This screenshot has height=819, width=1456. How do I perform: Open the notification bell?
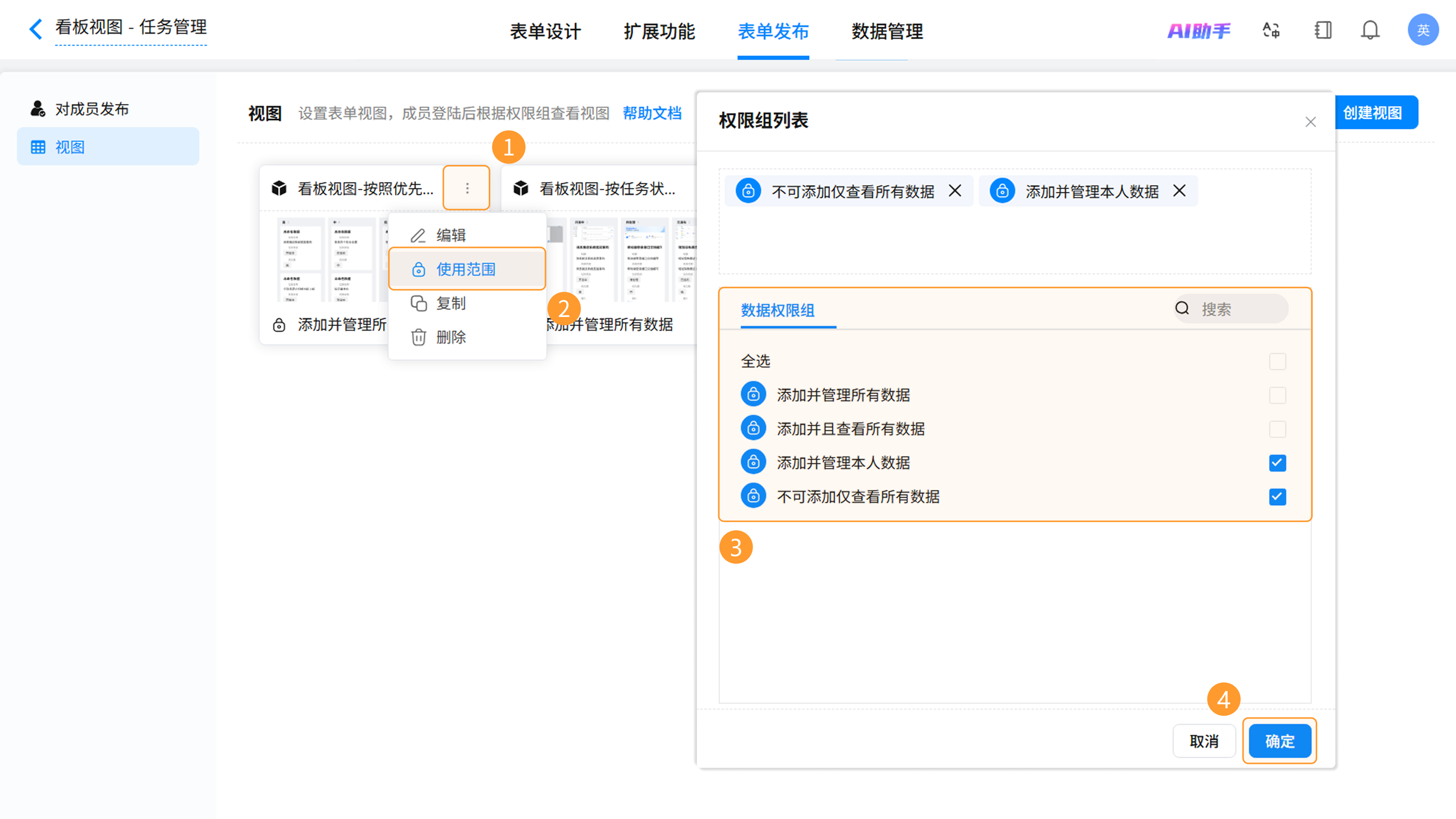pyautogui.click(x=1370, y=30)
